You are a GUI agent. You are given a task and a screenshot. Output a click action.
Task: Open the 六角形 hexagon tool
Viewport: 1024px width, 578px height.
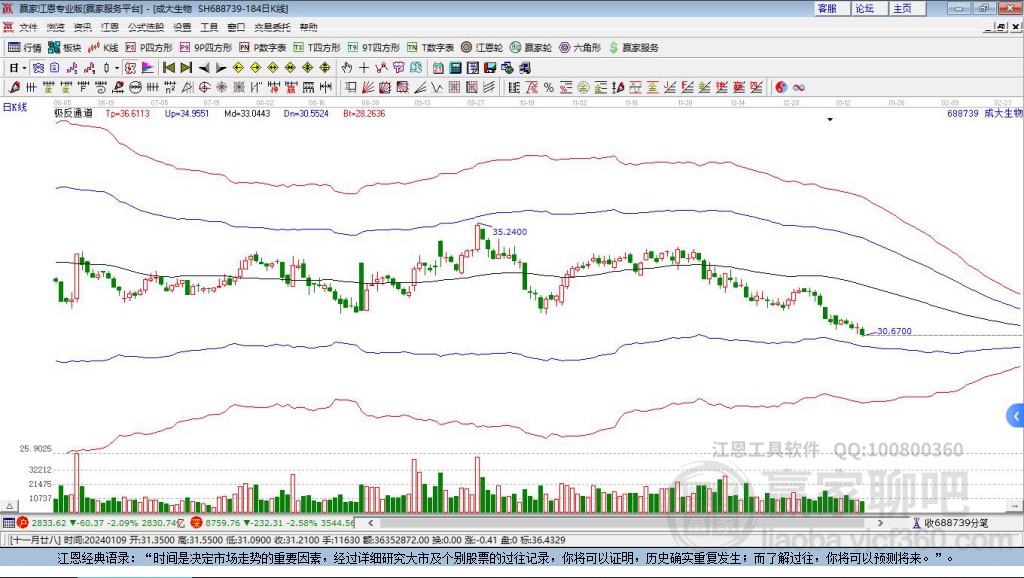[x=581, y=47]
